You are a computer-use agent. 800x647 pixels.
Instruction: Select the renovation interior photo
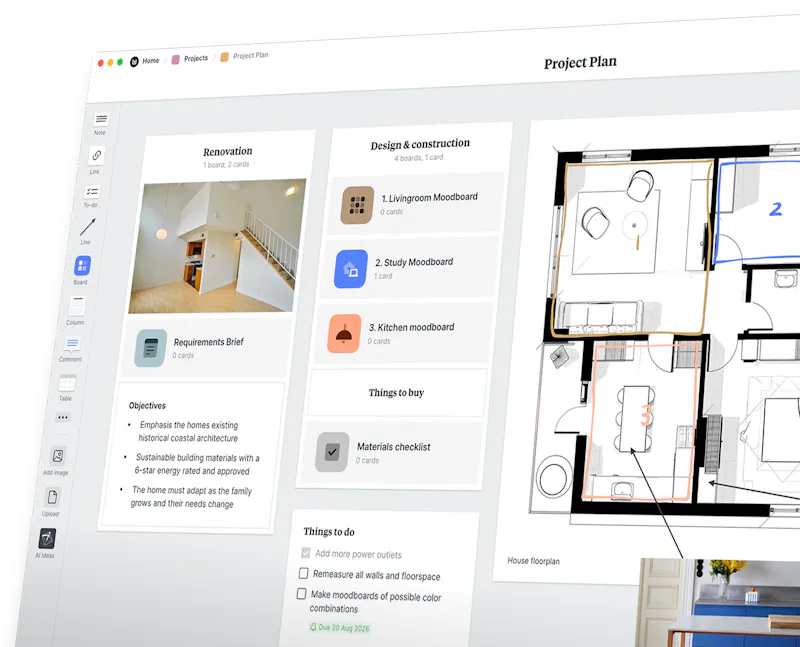point(217,246)
